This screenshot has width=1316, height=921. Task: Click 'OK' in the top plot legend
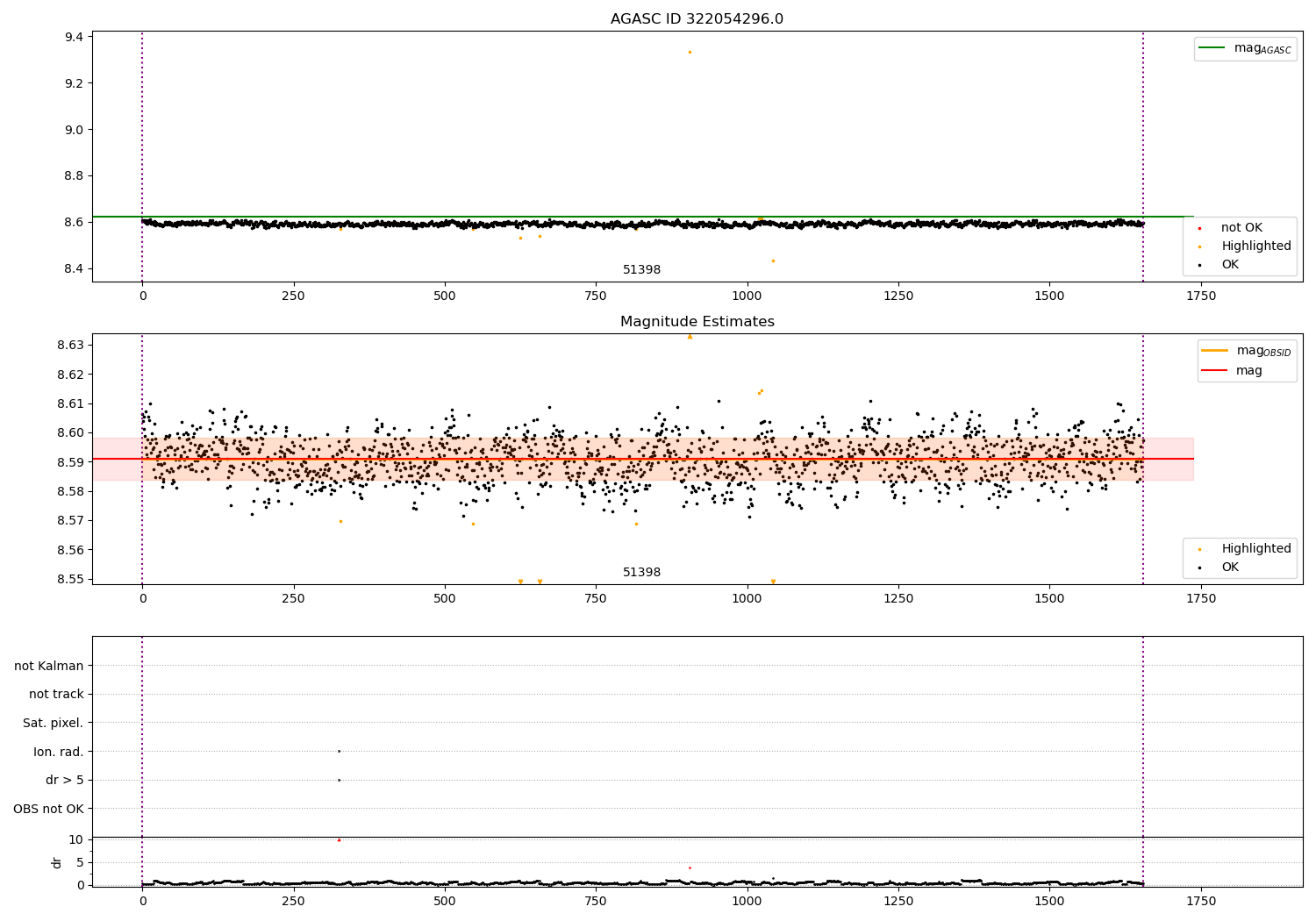tap(1229, 265)
